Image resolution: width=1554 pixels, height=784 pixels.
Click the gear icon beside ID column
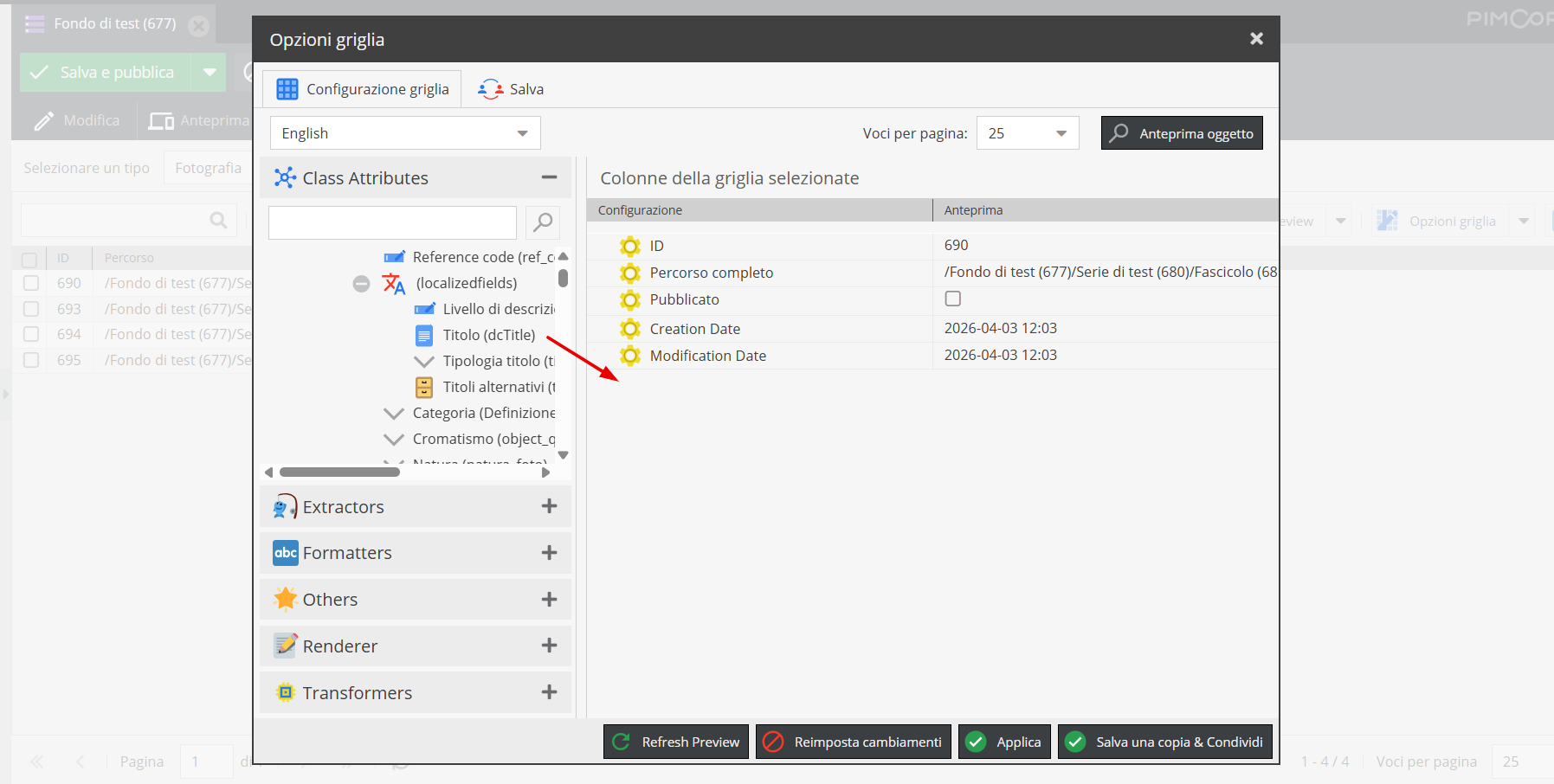click(x=630, y=247)
